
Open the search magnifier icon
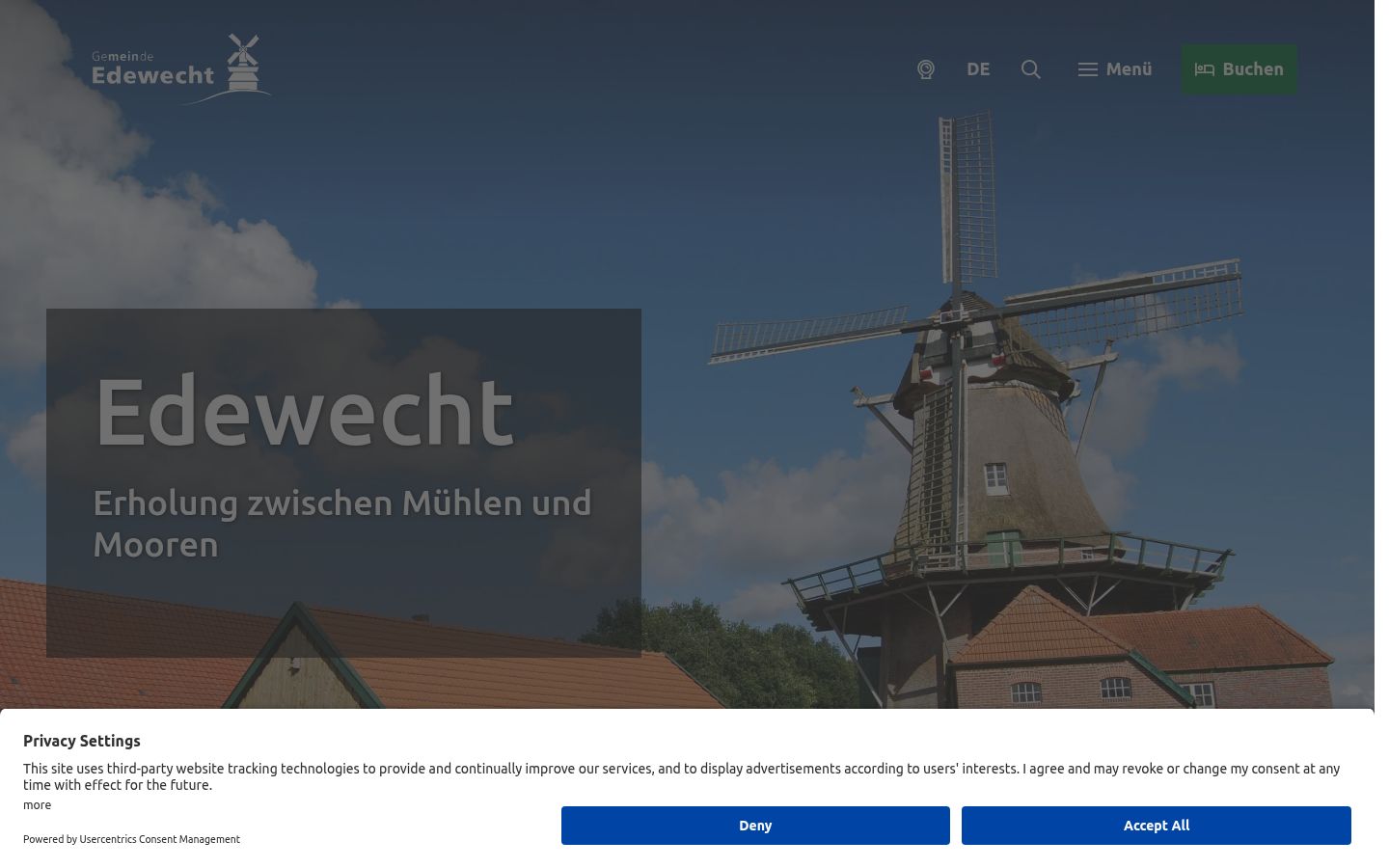[1031, 69]
